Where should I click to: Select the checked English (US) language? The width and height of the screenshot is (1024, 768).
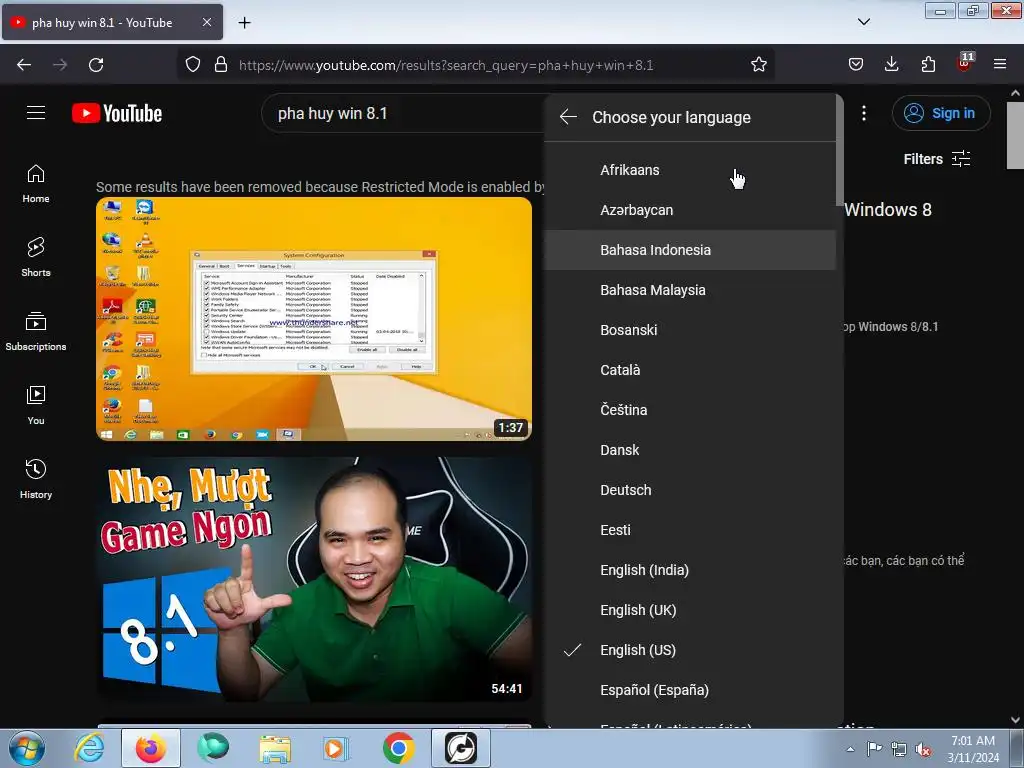tap(690, 650)
